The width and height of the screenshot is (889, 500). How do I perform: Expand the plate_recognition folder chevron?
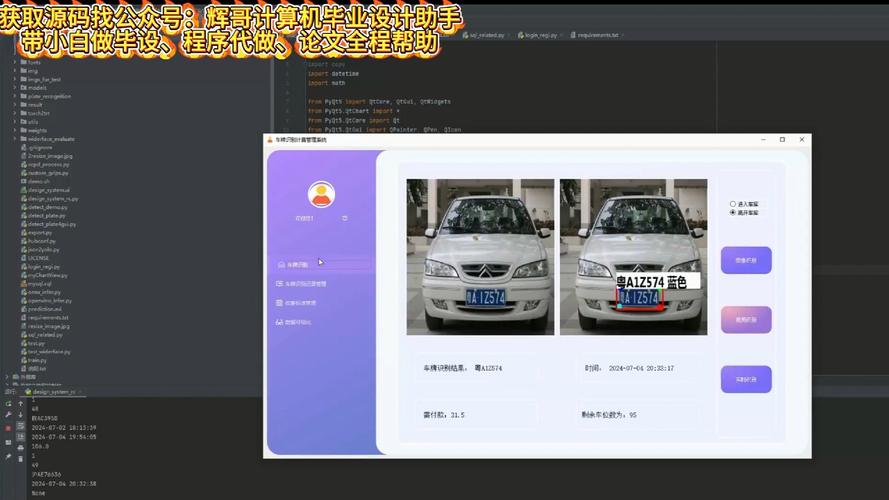15,96
